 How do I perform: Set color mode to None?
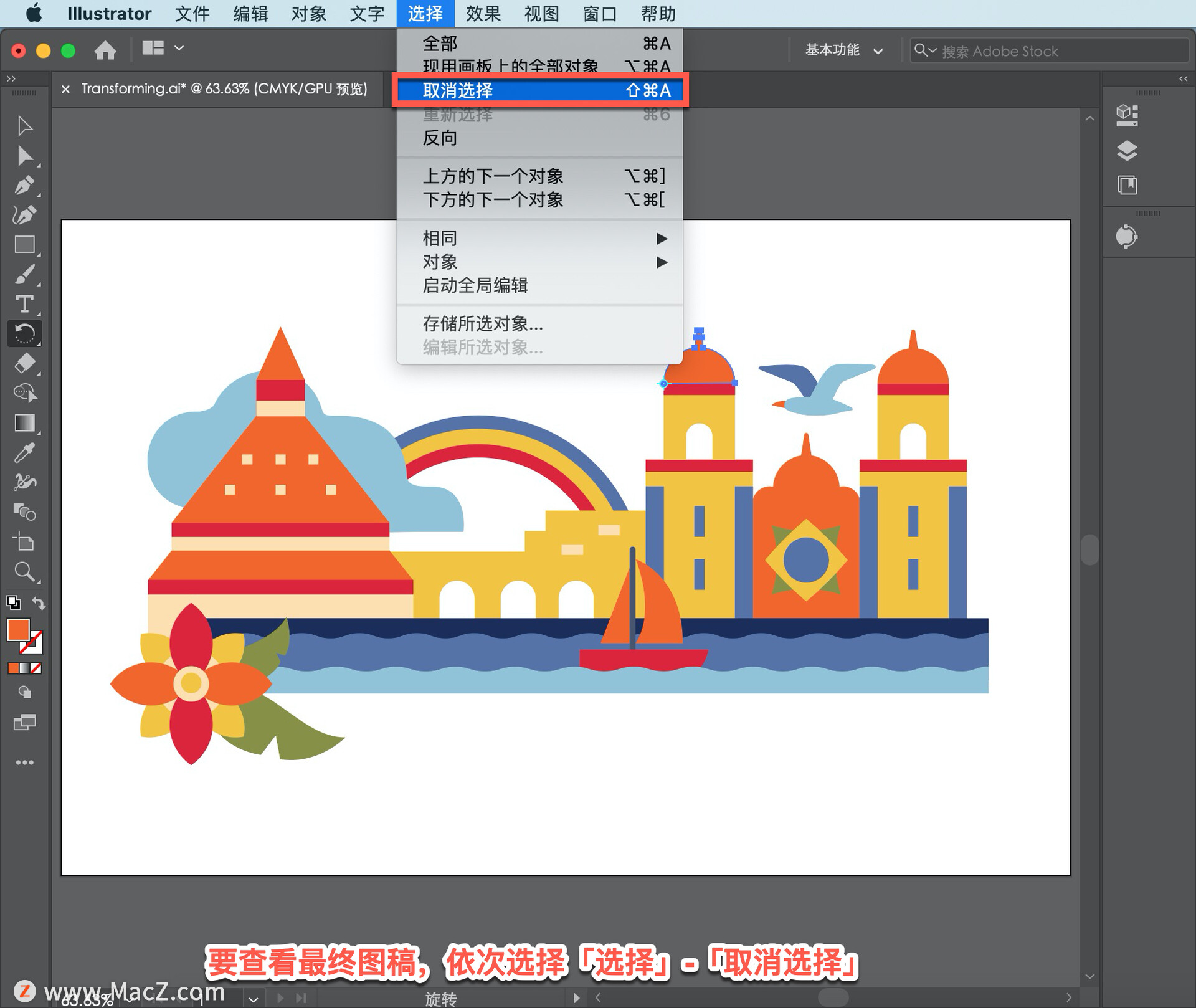coord(37,668)
